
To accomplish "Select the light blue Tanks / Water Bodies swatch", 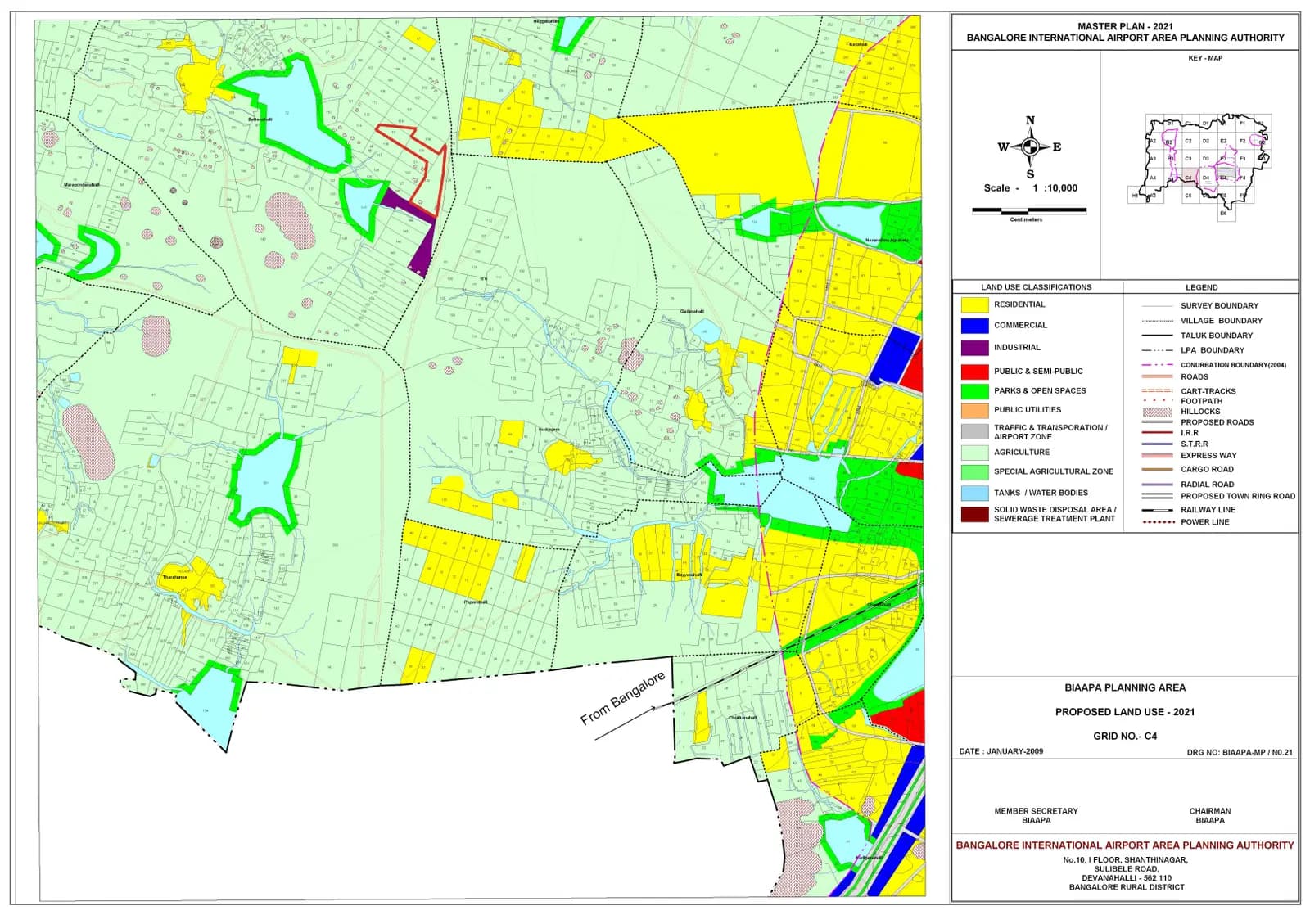I will 974,494.
